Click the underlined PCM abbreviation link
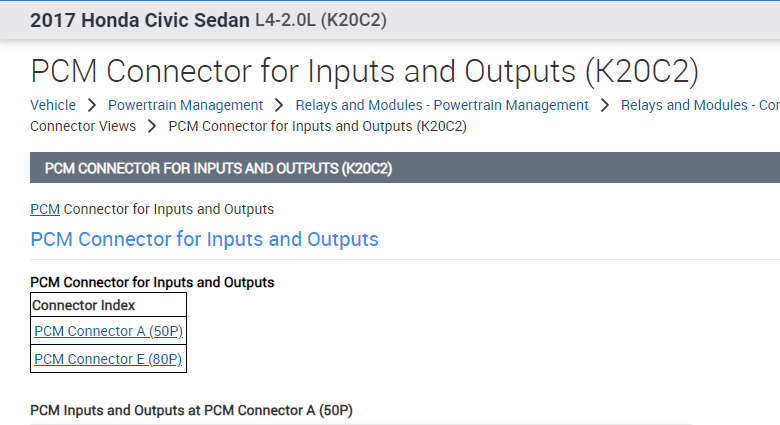Image resolution: width=780 pixels, height=425 pixels. point(45,209)
